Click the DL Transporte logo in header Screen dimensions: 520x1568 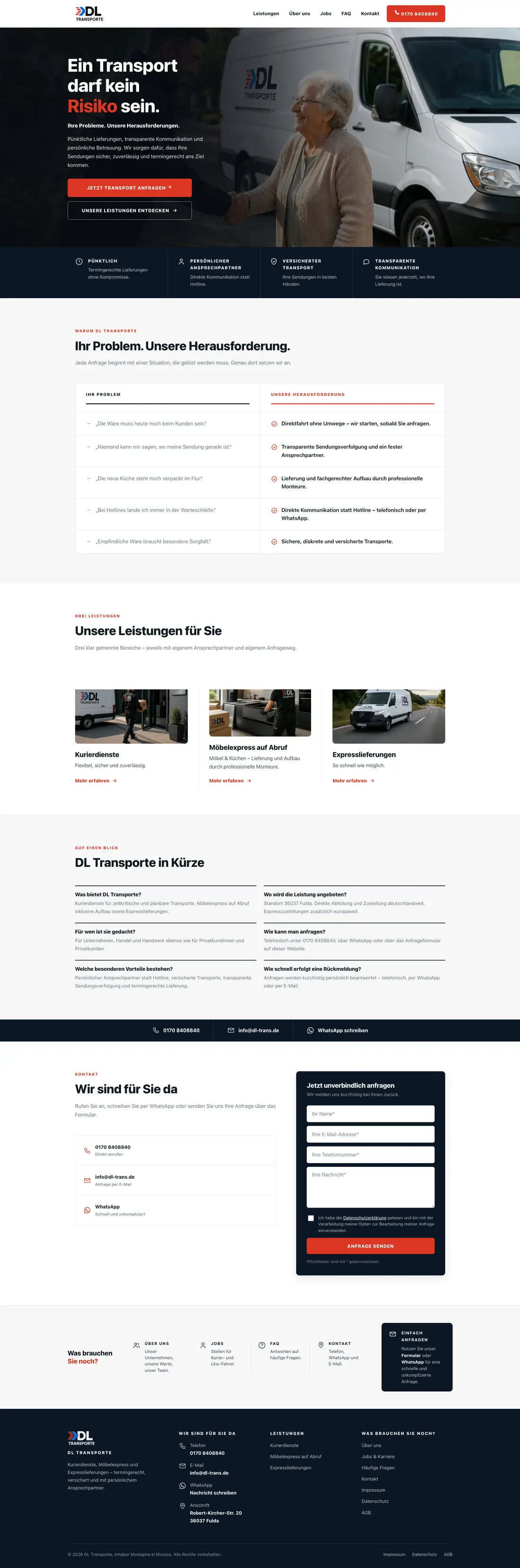(x=89, y=13)
